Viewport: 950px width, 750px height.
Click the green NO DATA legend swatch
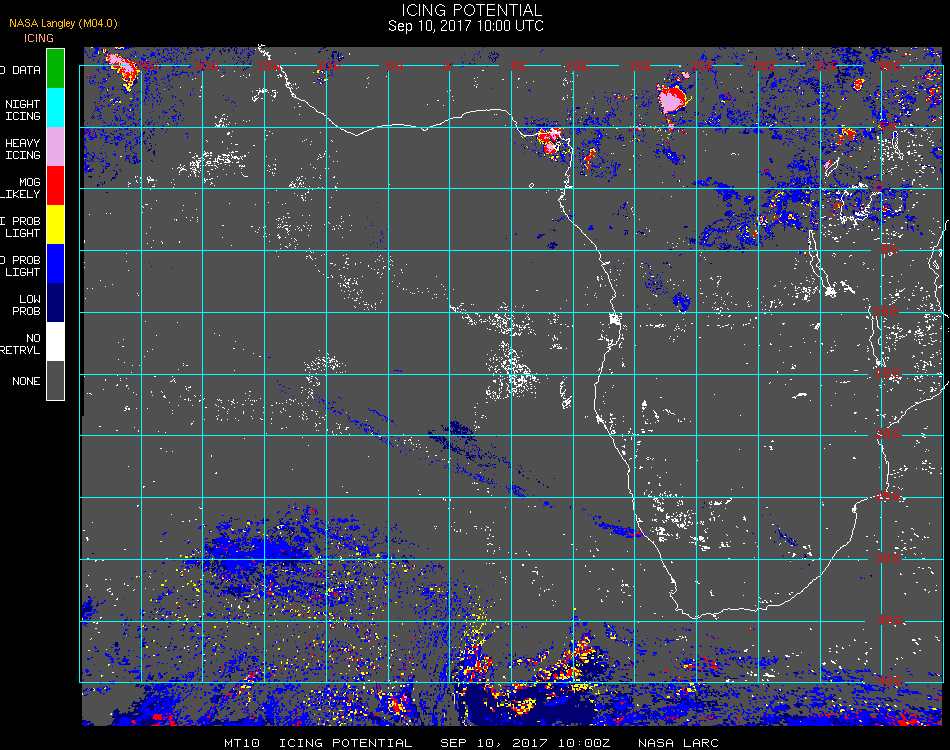pos(55,68)
